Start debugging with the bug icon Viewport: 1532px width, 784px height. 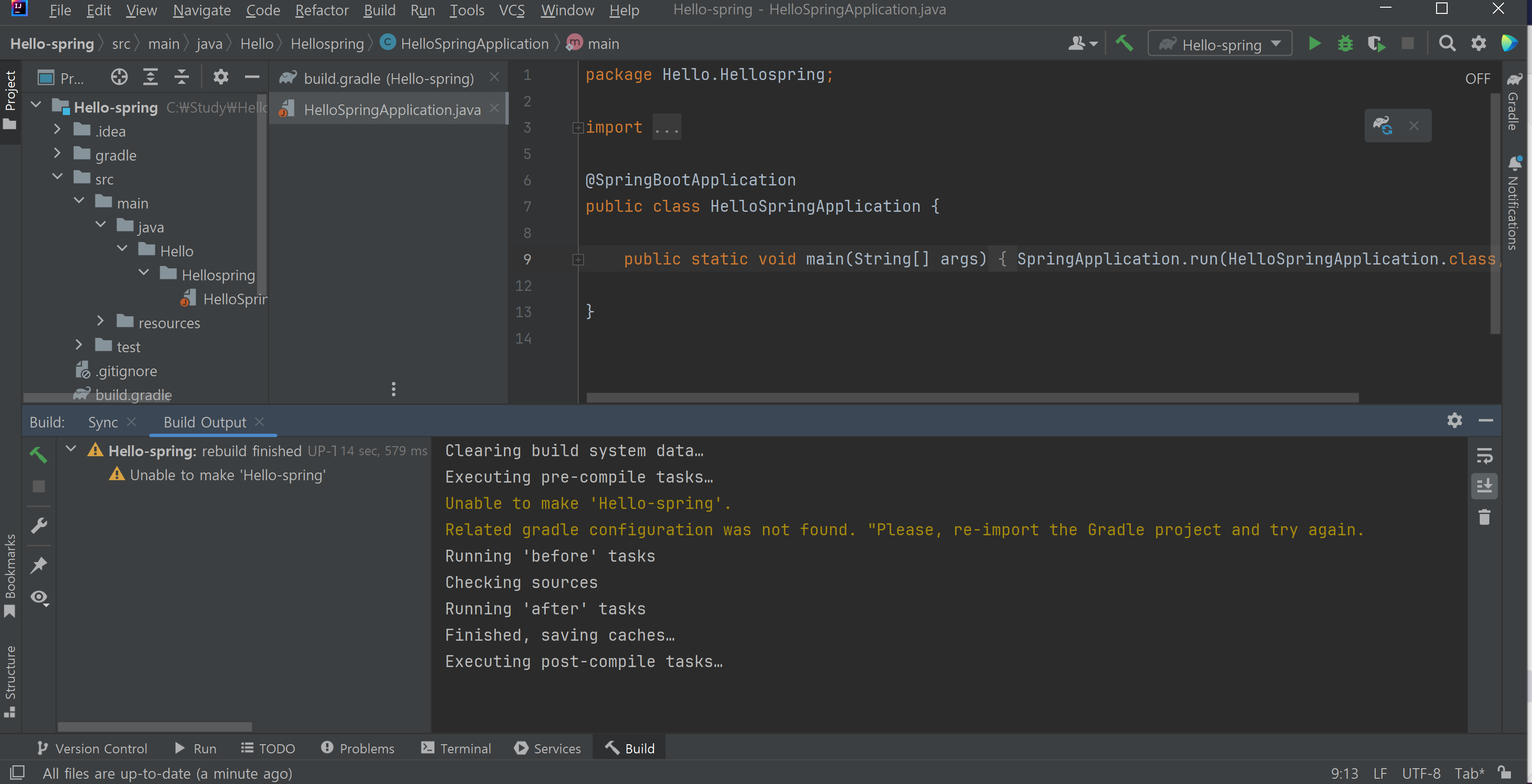[x=1345, y=44]
